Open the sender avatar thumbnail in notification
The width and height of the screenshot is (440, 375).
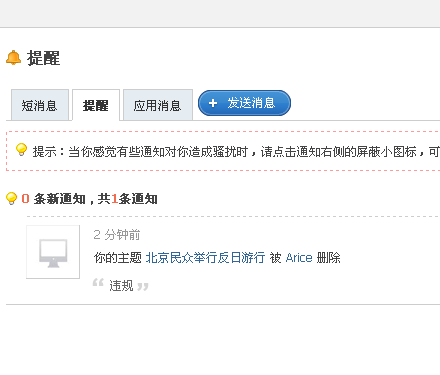coord(53,252)
